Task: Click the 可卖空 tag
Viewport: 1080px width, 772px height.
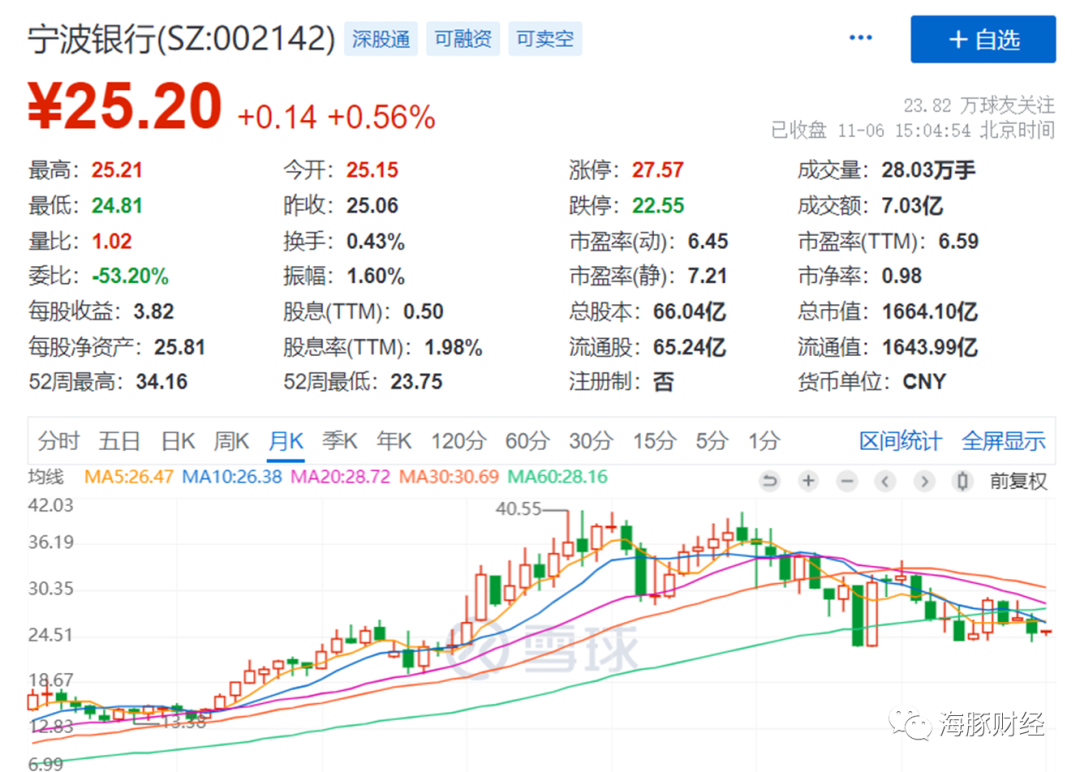Action: (x=545, y=39)
